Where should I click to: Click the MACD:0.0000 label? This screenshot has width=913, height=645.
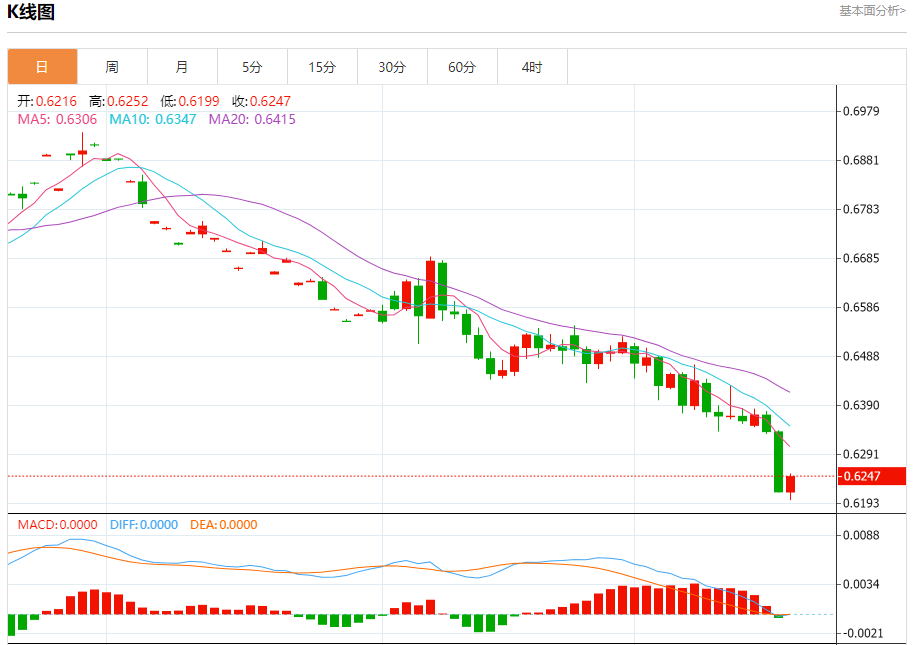pyautogui.click(x=57, y=524)
